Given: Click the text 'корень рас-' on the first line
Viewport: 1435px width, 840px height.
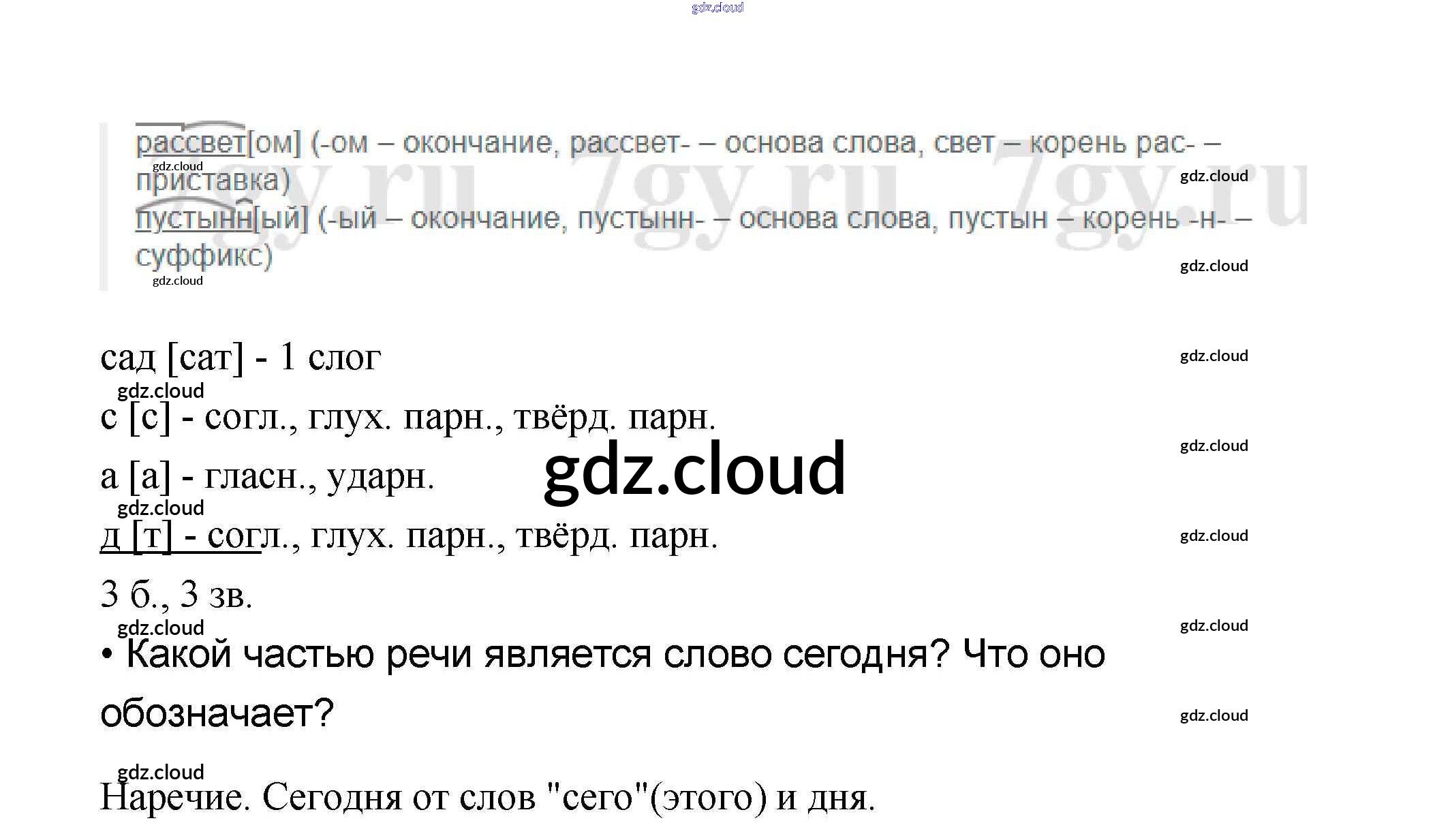Looking at the screenshot, I should click(x=1111, y=143).
